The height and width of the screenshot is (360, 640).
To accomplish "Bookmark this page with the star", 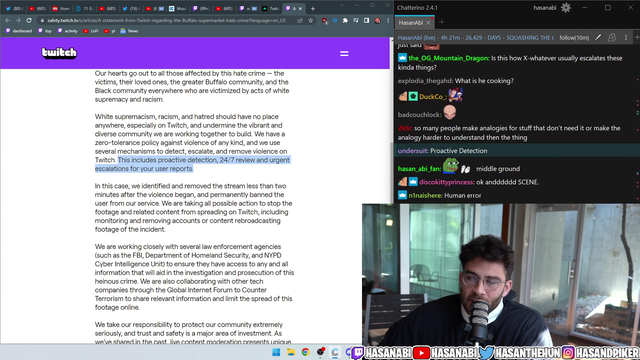I will click(x=311, y=20).
